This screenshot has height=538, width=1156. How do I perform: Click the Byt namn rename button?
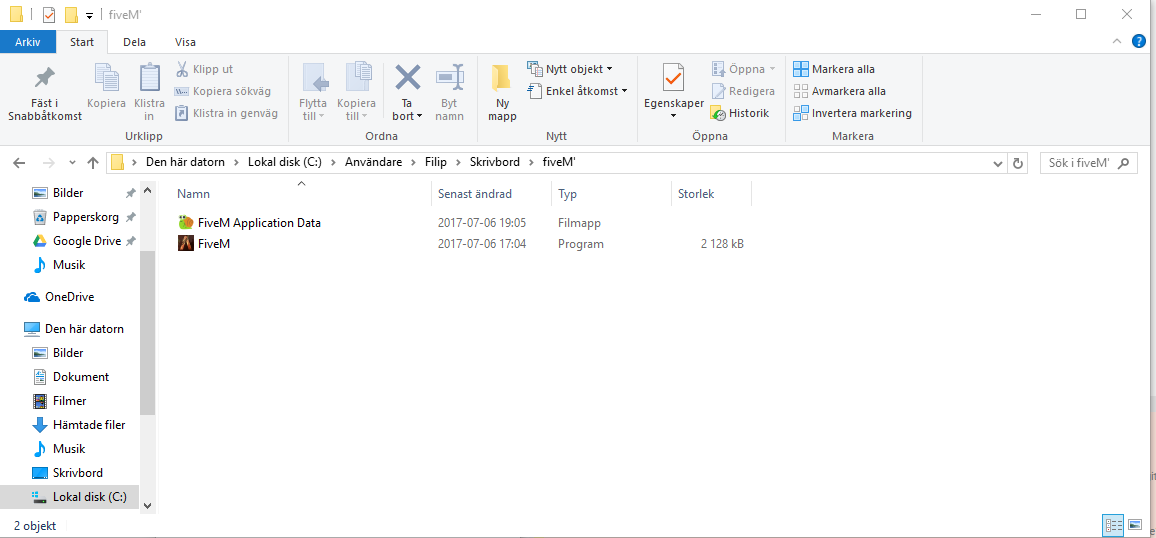pos(449,94)
